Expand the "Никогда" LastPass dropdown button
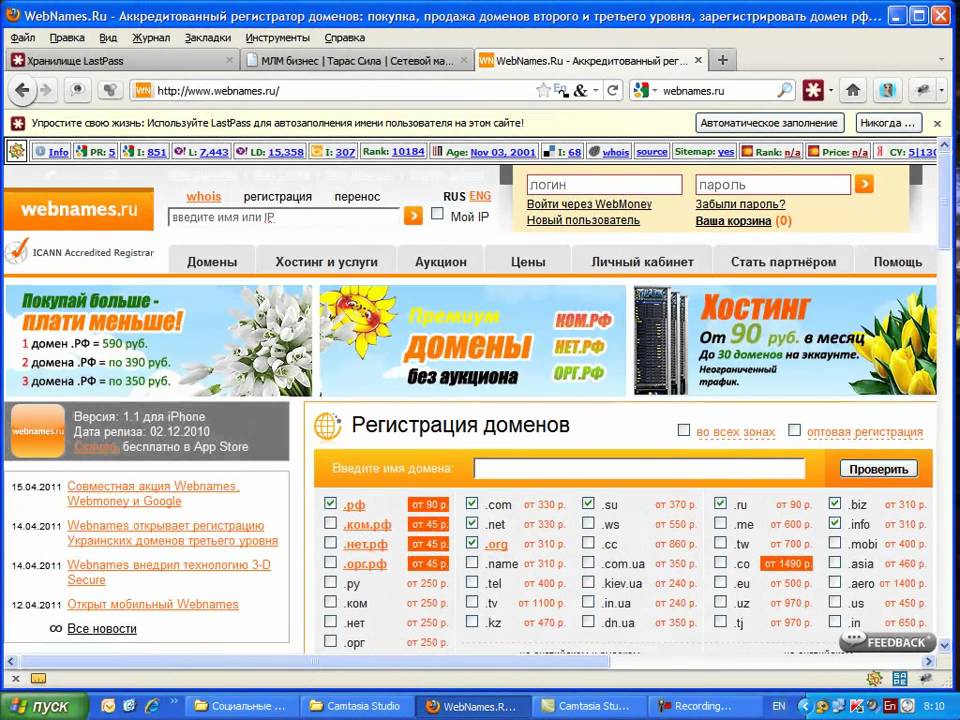The height and width of the screenshot is (720, 960). 888,123
